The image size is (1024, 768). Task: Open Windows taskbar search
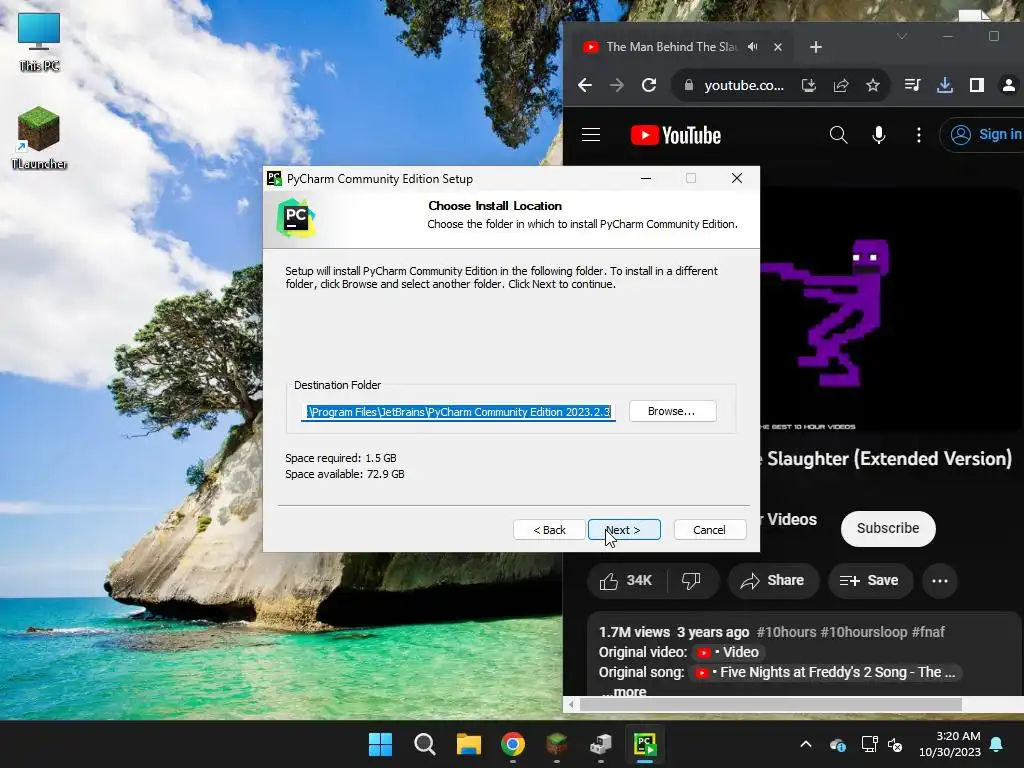click(x=424, y=744)
